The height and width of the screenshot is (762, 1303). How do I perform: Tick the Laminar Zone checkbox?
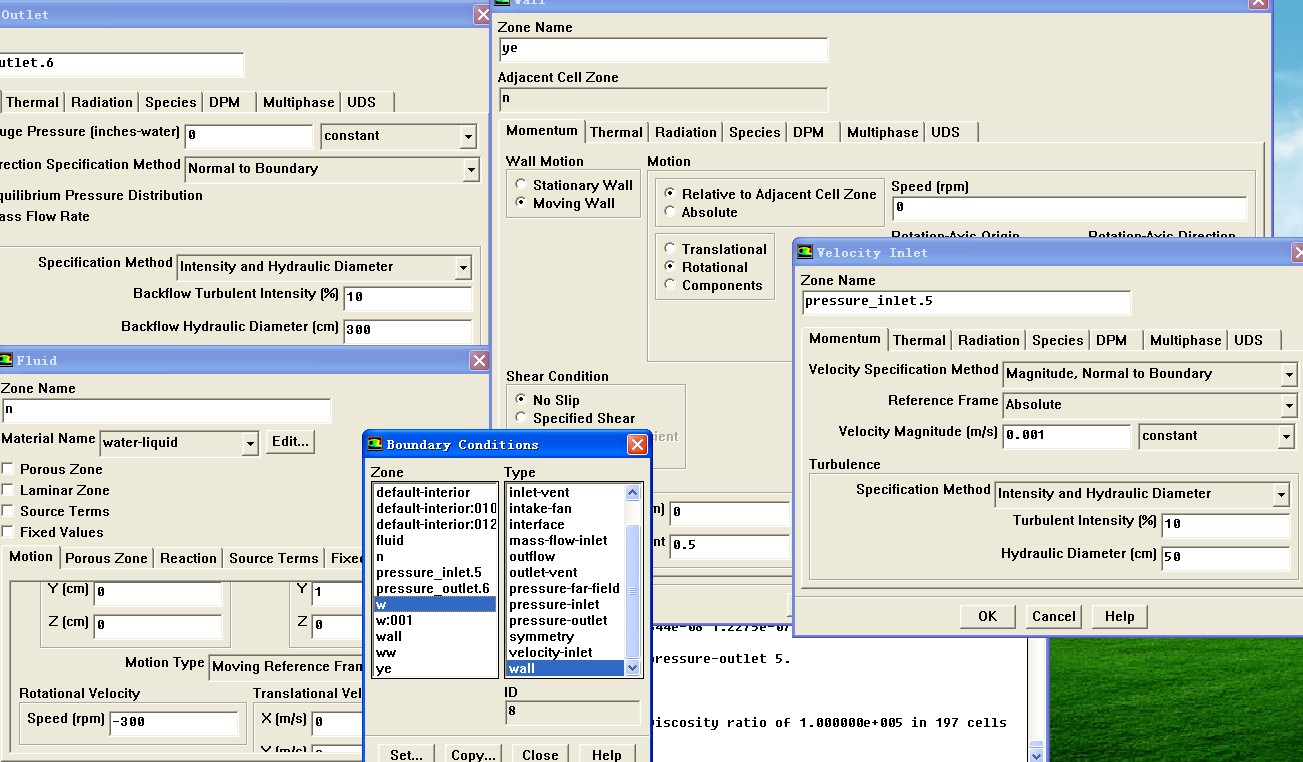coord(8,490)
